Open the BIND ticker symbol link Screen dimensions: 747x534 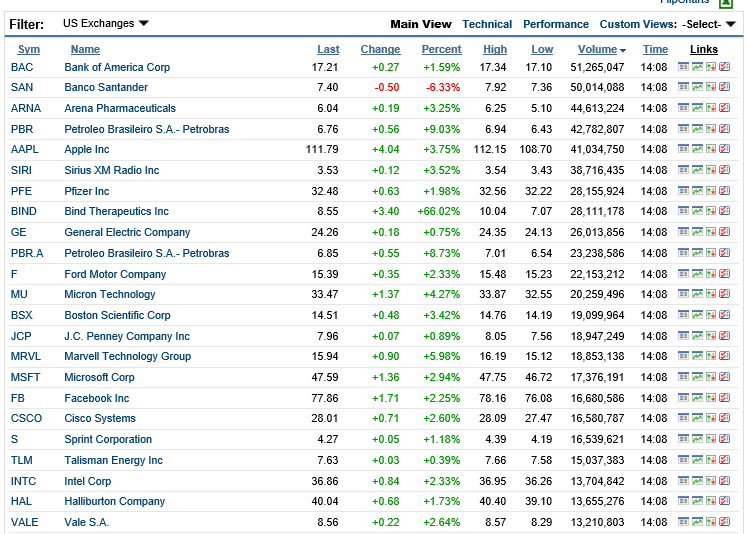click(23, 211)
